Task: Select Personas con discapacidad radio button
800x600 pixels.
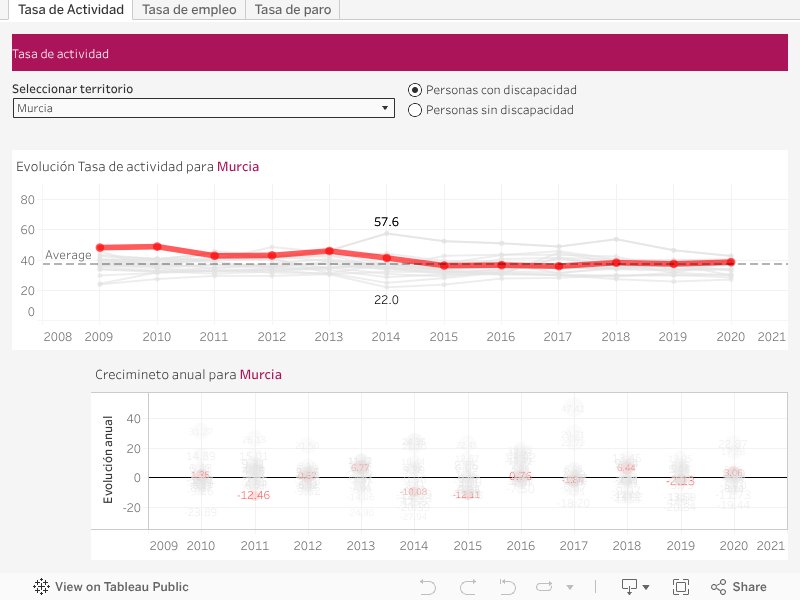Action: (x=416, y=90)
